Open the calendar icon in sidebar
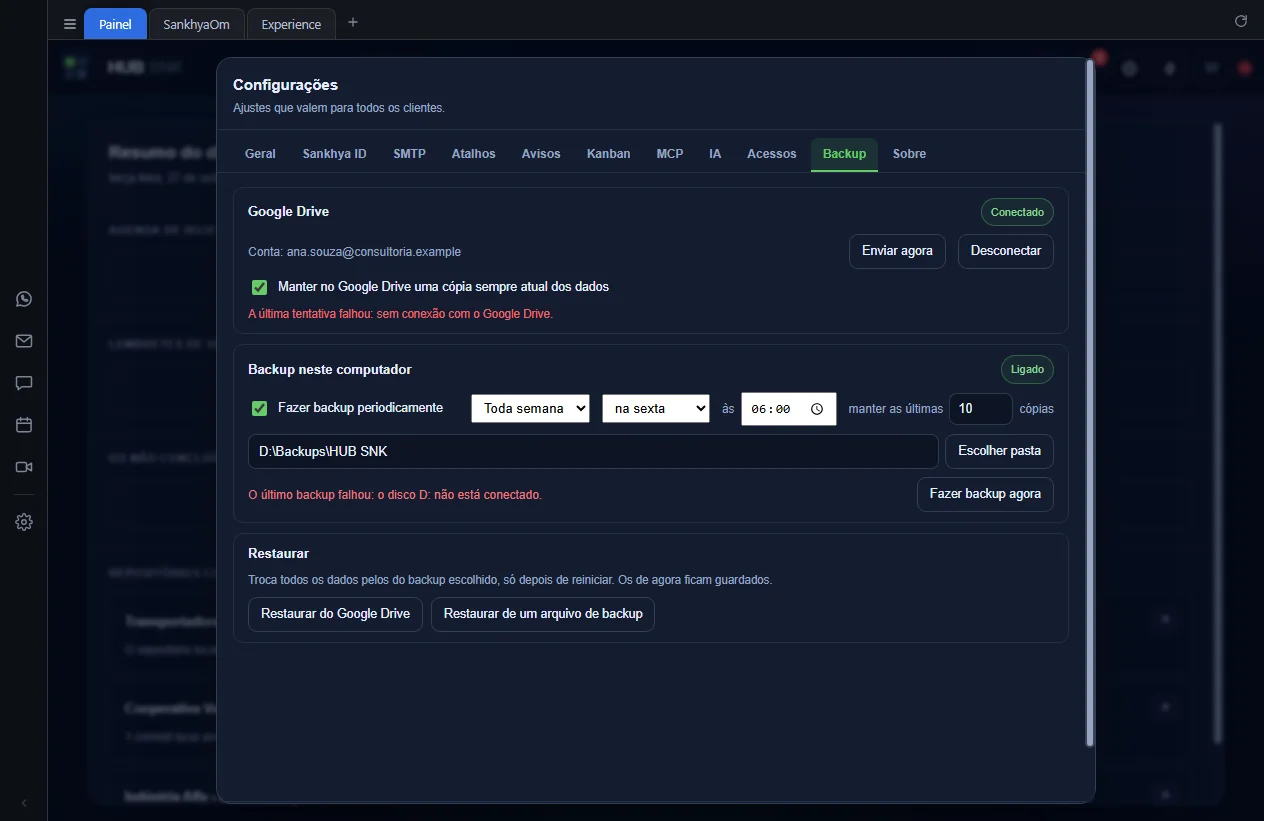Screen dimensions: 1264x821 click(24, 425)
